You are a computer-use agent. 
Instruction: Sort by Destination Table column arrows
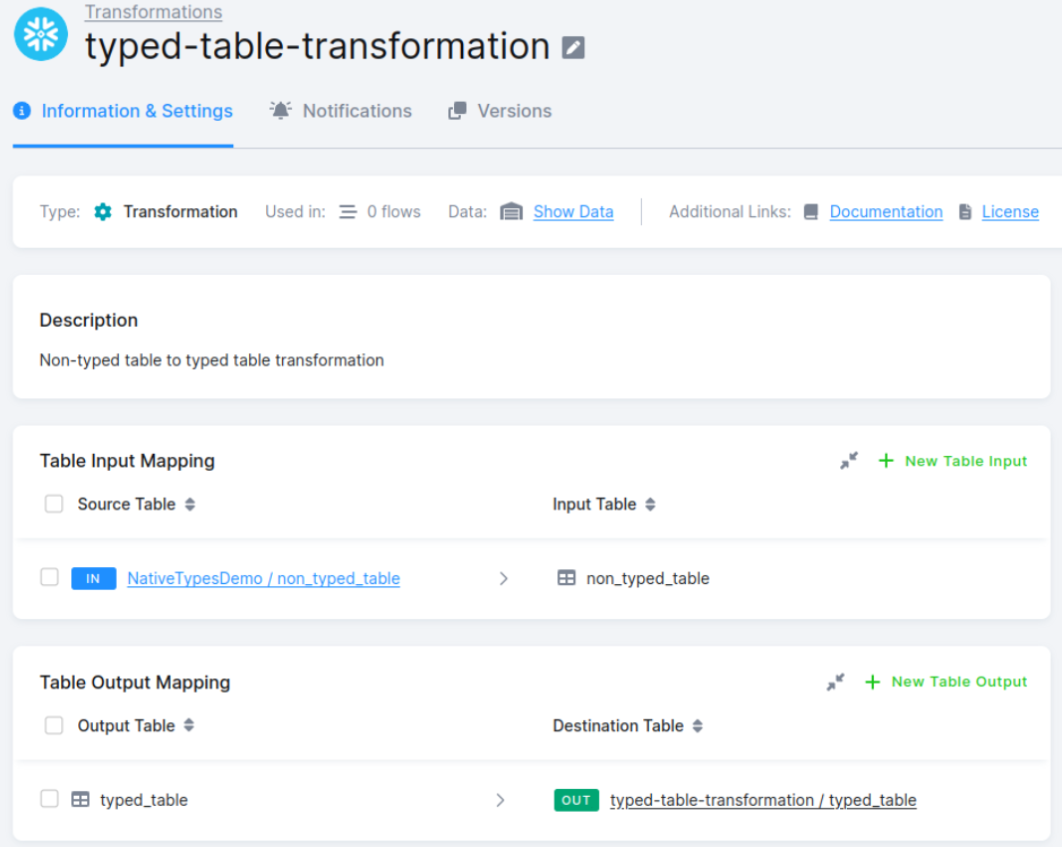click(x=698, y=726)
